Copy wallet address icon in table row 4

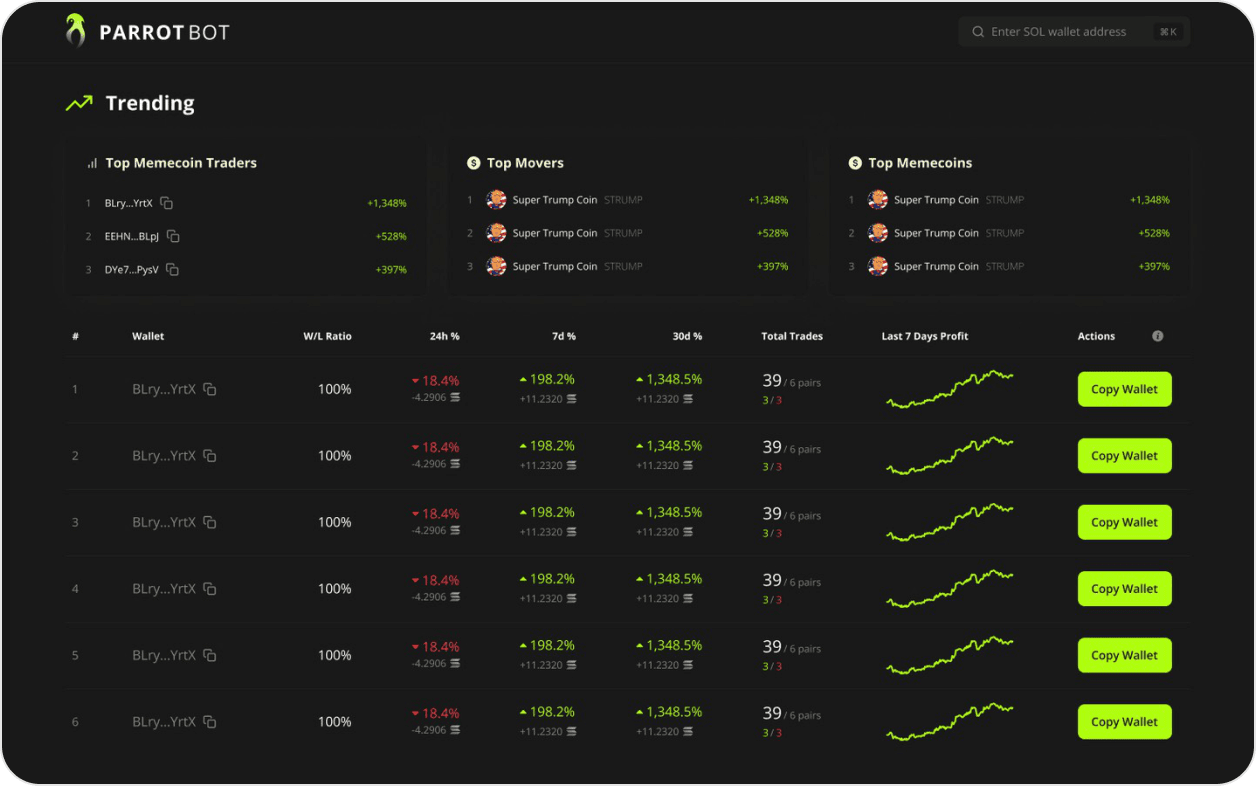(210, 589)
